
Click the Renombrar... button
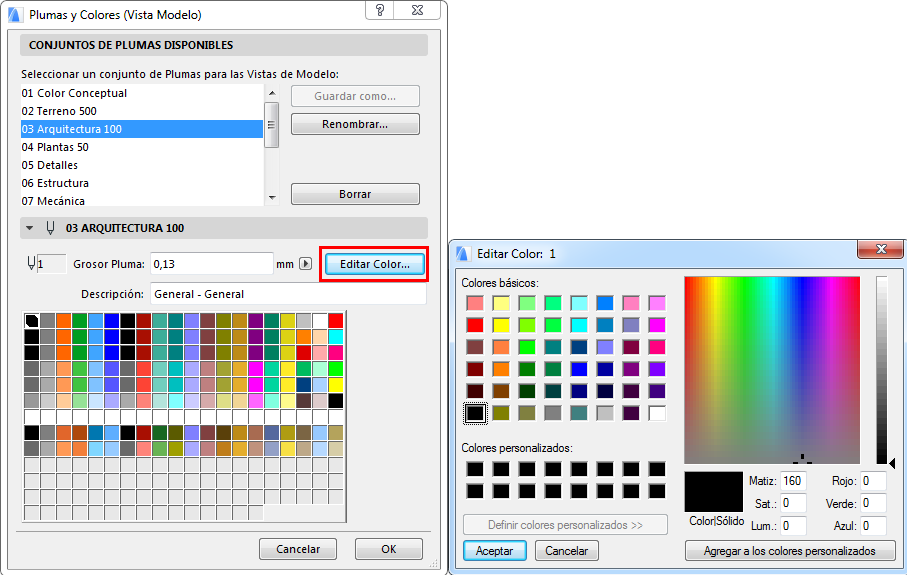(355, 124)
